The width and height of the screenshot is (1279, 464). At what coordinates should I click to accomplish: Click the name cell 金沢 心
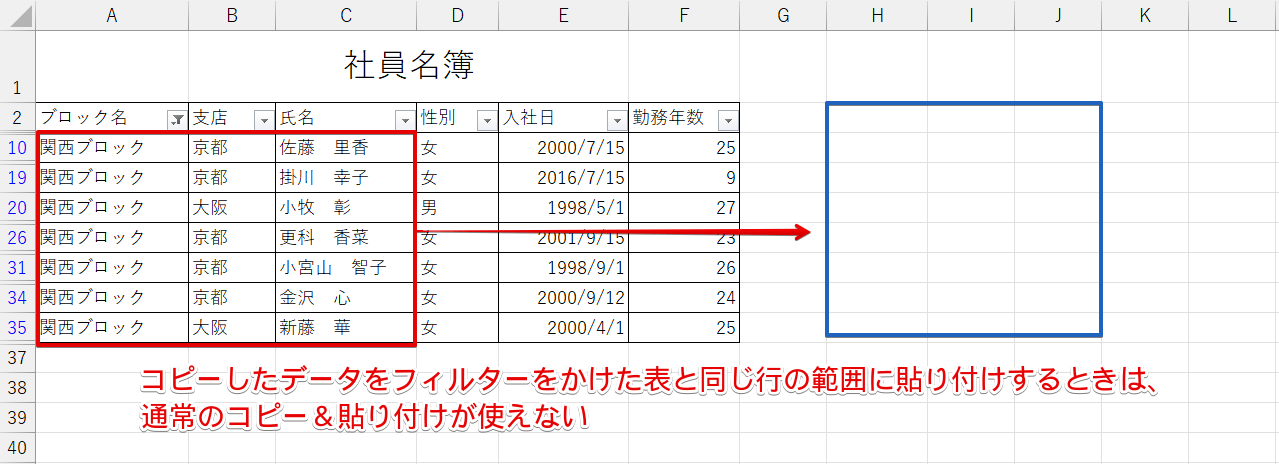coord(346,298)
